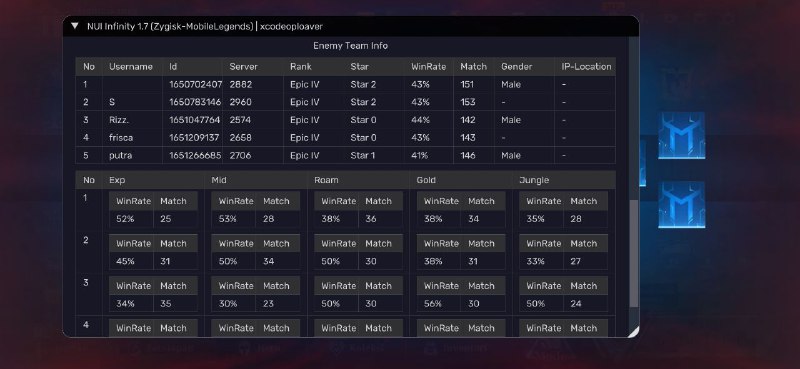Click the vertical scrollbar thumb

tap(634, 254)
